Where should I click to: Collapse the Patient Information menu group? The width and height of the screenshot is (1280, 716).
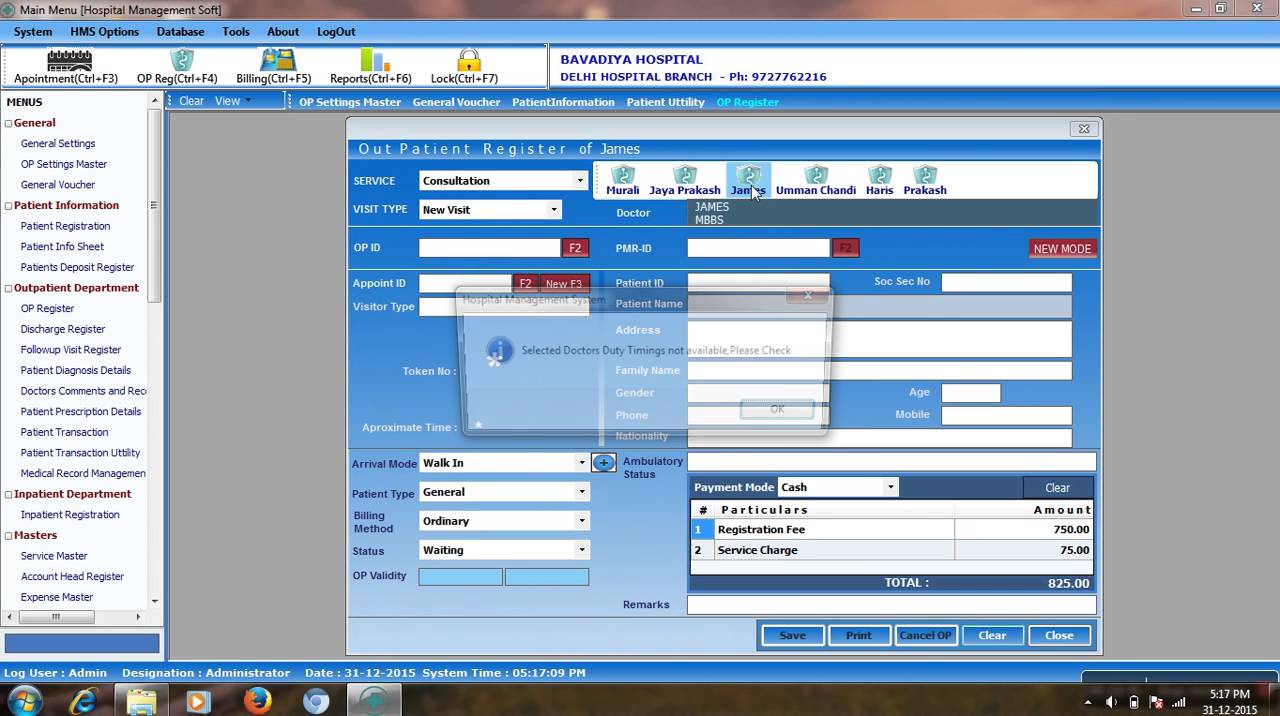click(x=9, y=206)
